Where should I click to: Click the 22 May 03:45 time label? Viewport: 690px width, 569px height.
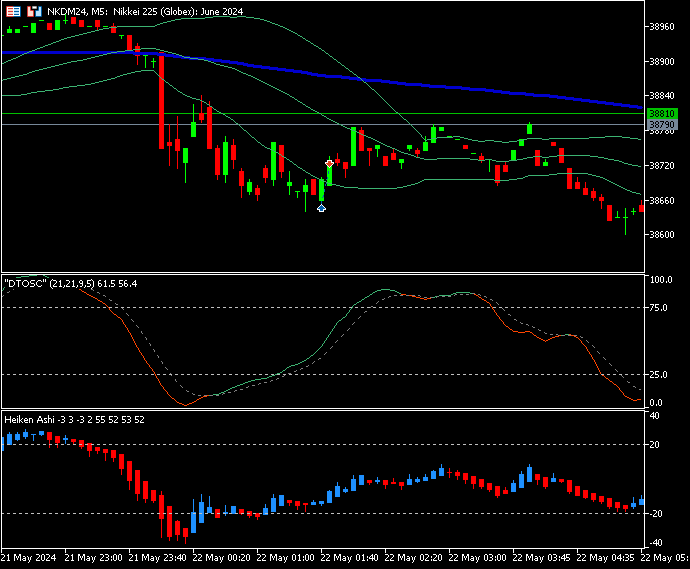pos(542,558)
